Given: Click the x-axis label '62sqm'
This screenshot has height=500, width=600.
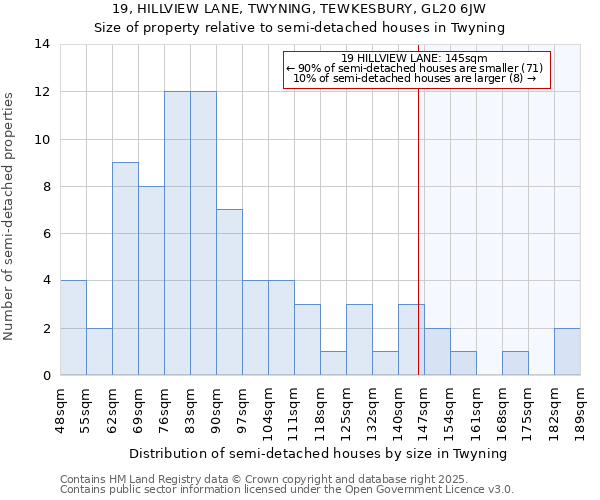Looking at the screenshot, I should coord(112,411).
